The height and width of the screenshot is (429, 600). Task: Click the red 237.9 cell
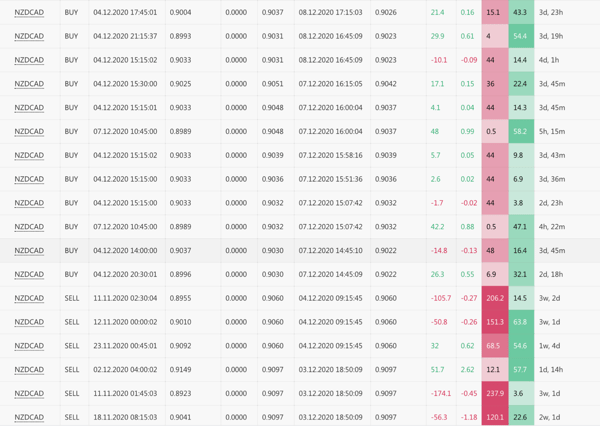pos(494,394)
